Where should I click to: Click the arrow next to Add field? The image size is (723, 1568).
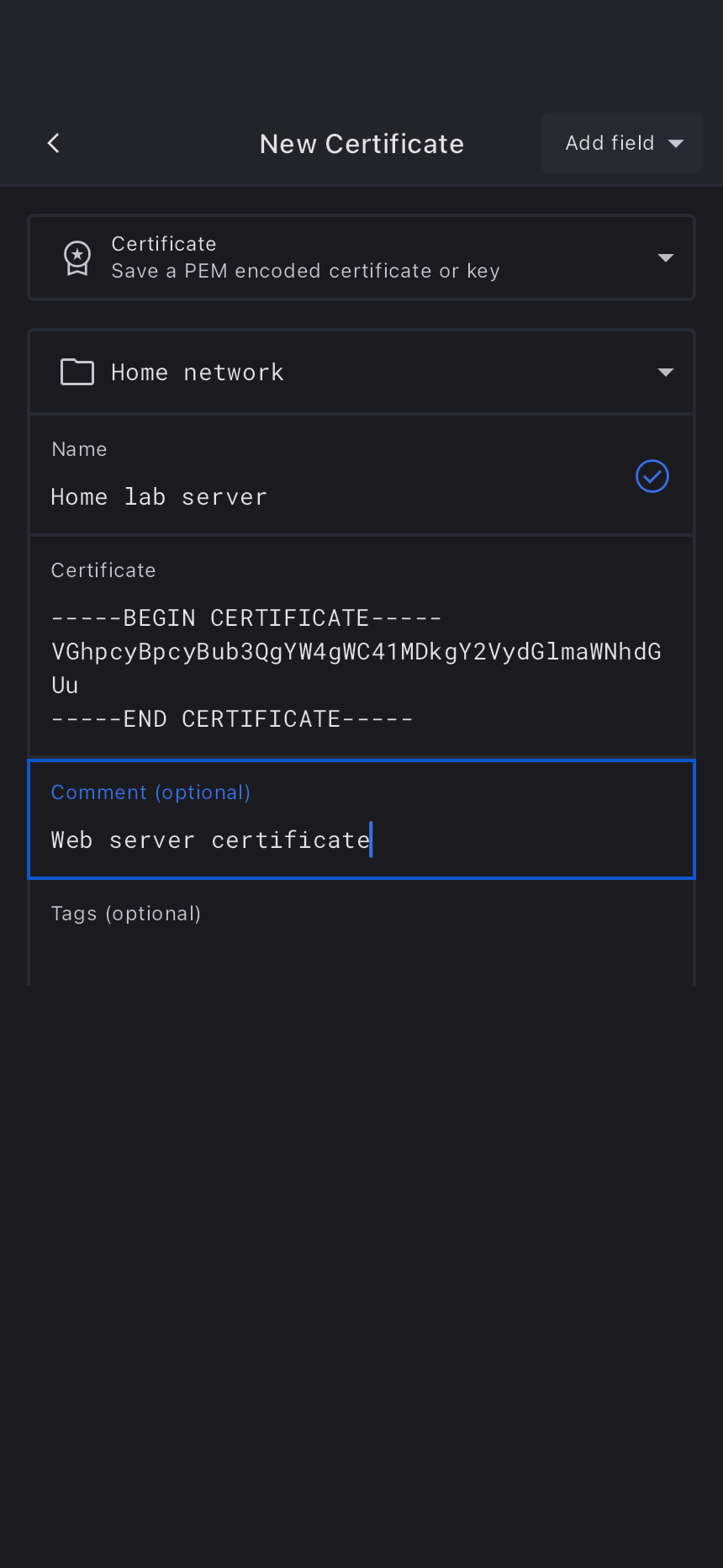point(676,144)
